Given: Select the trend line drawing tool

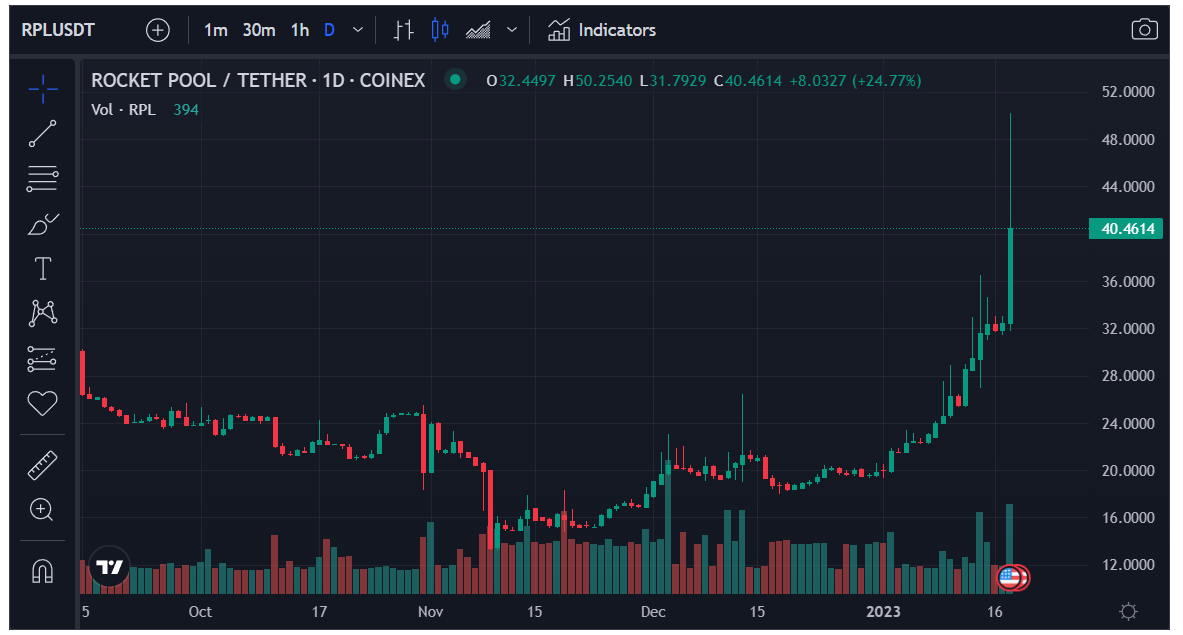Looking at the screenshot, I should tap(42, 133).
